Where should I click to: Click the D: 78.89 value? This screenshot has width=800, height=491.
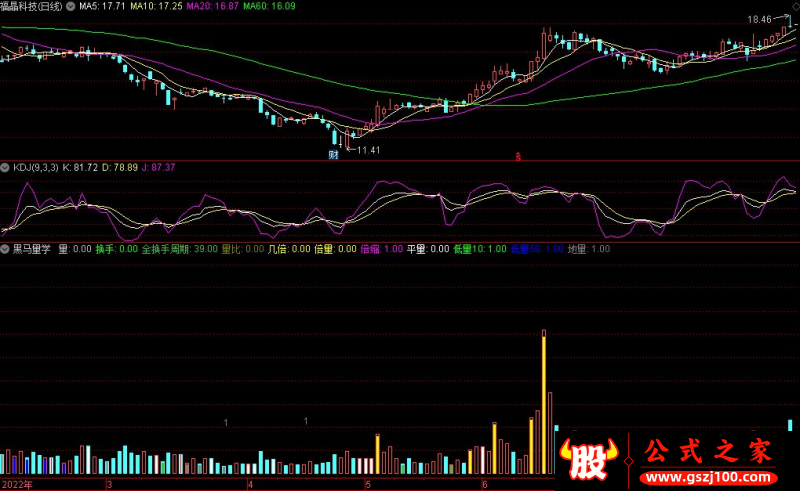point(120,167)
